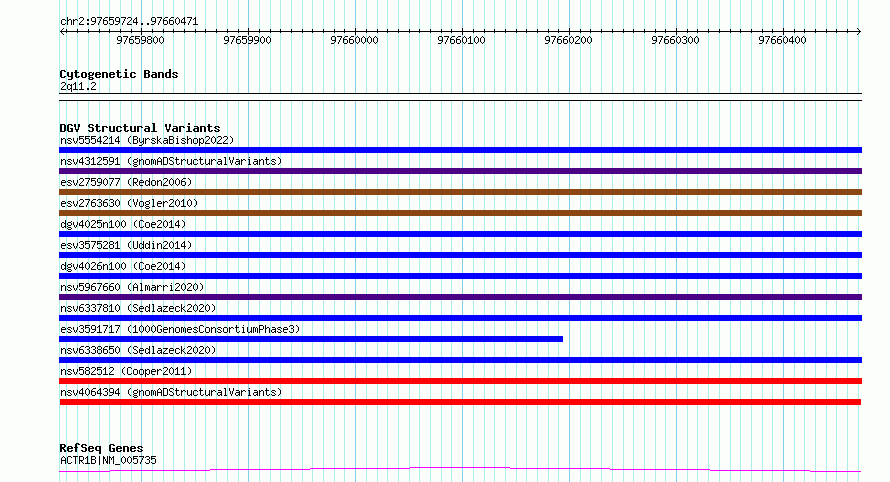The height and width of the screenshot is (482, 890).
Task: Click the Cytogenetic Bands track title
Action: (119, 74)
